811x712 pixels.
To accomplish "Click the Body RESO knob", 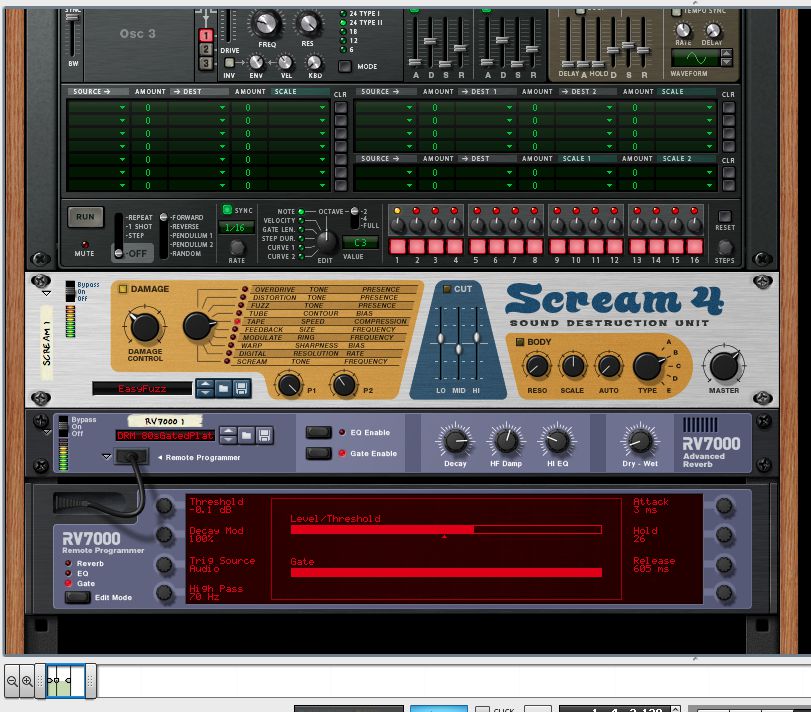I will coord(537,366).
